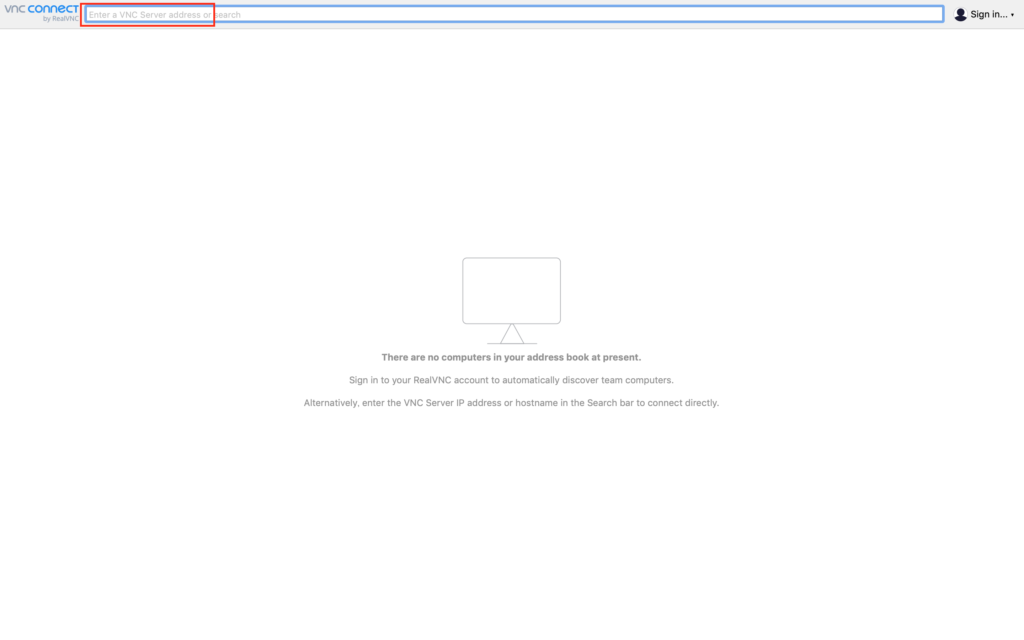1024x640 pixels.
Task: Open the 'Sign in...' account menu
Action: point(988,15)
